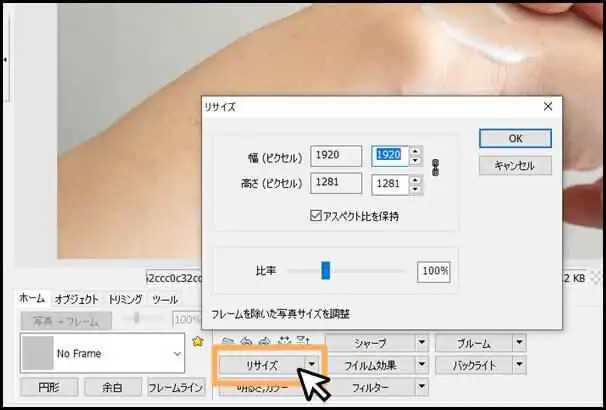Expand the ブルーム dropdown arrow
The image size is (606, 410).
(x=519, y=343)
